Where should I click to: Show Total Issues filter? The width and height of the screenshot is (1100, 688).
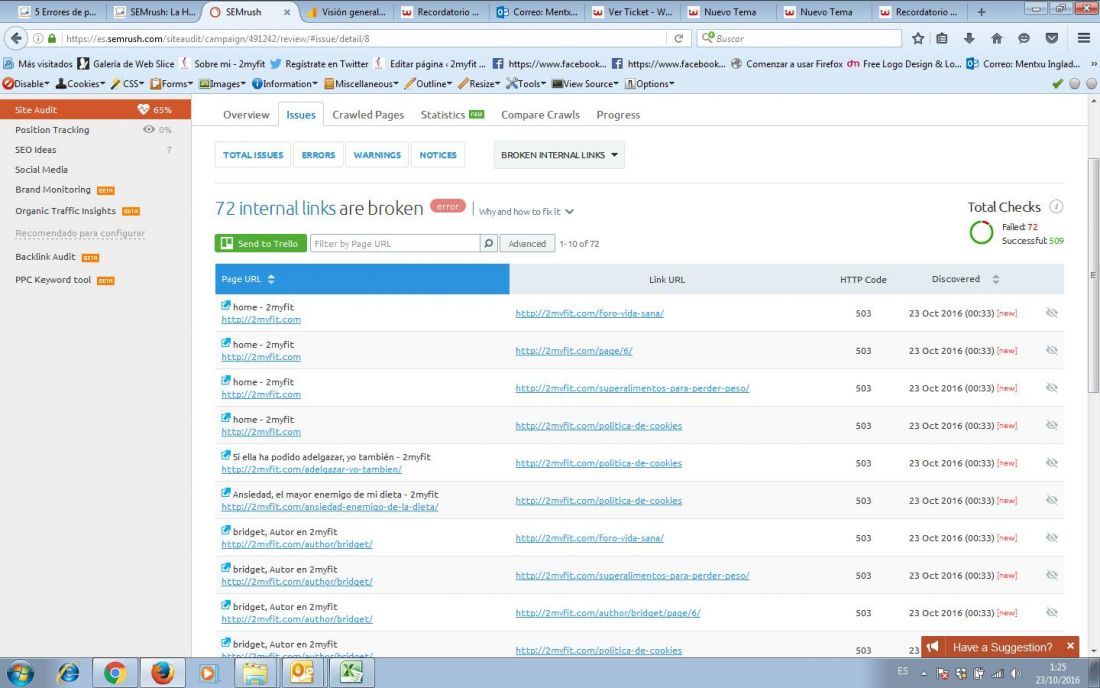pos(253,155)
